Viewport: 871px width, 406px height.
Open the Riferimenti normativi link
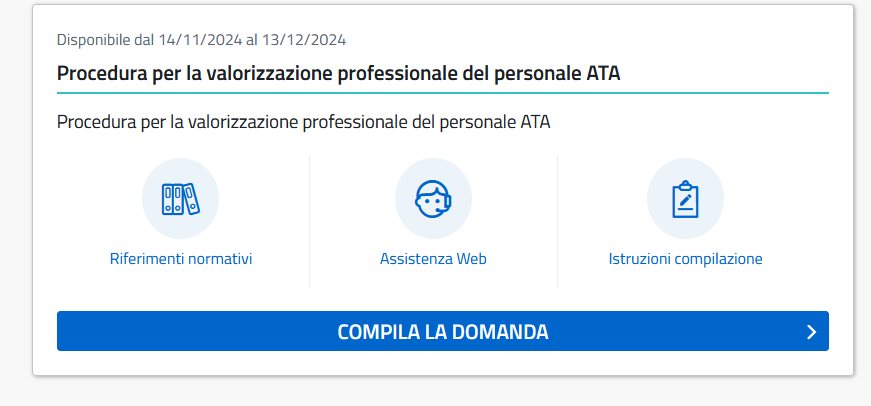click(x=181, y=259)
